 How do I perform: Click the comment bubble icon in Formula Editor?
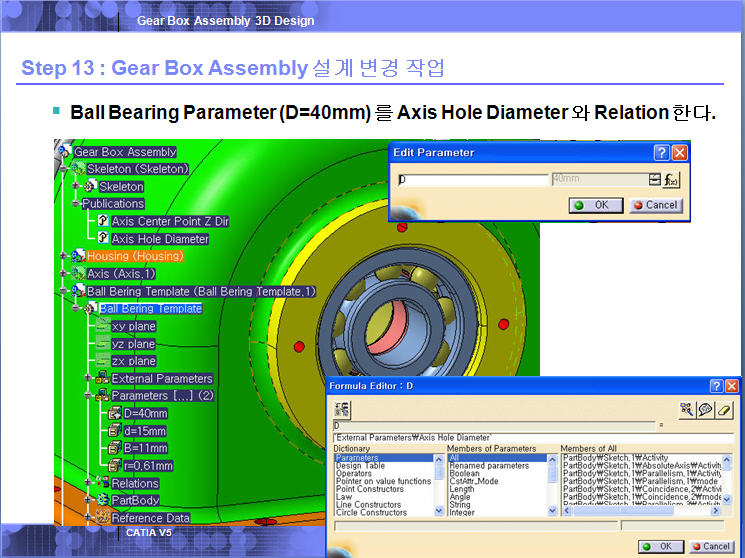[707, 409]
